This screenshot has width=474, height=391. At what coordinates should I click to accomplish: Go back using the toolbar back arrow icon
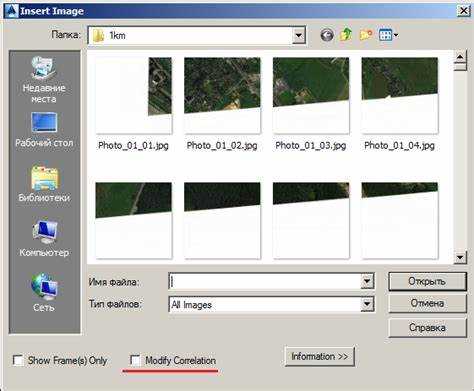pyautogui.click(x=327, y=35)
